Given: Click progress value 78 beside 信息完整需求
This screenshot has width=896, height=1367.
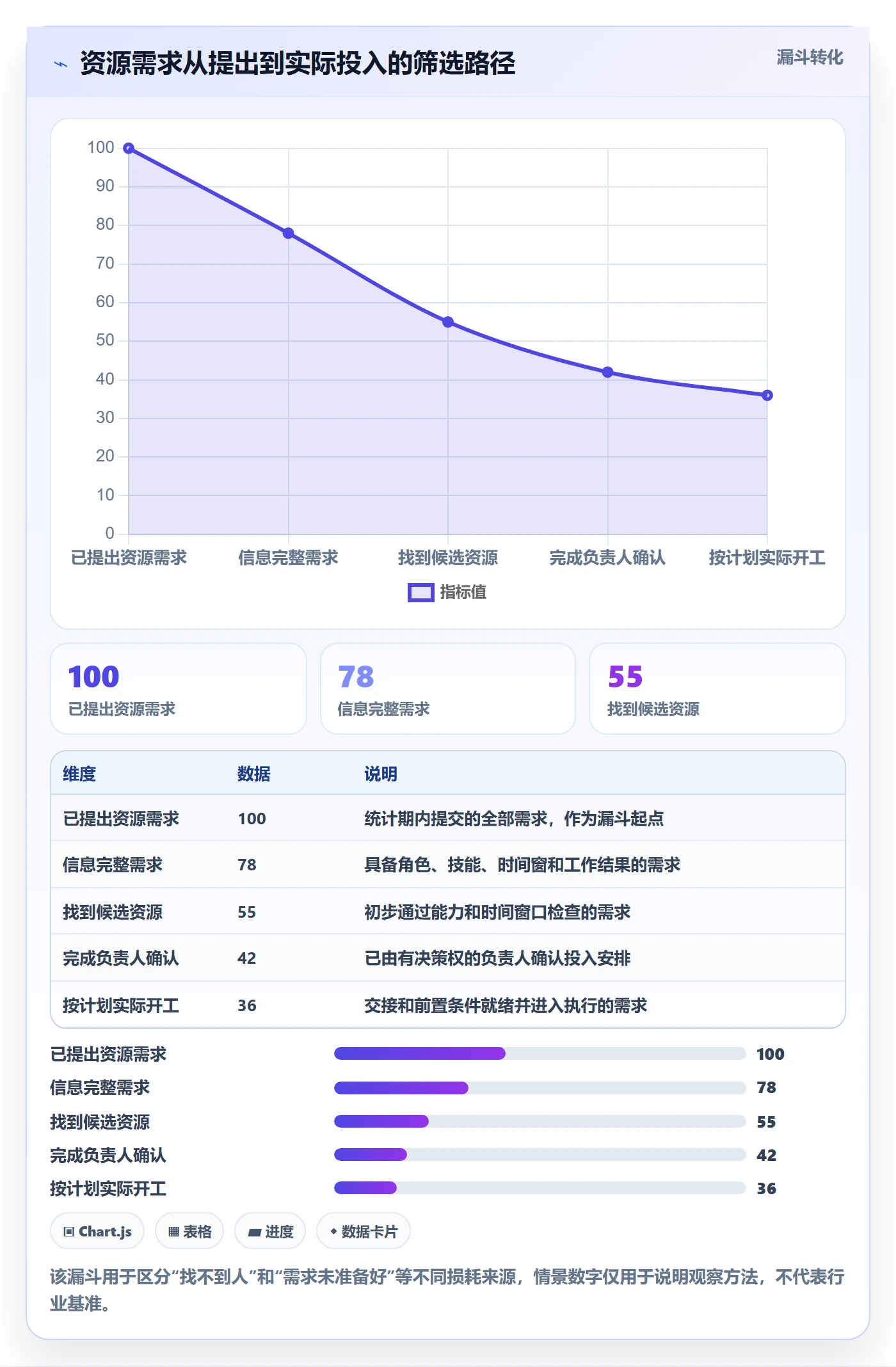Looking at the screenshot, I should 766,1087.
